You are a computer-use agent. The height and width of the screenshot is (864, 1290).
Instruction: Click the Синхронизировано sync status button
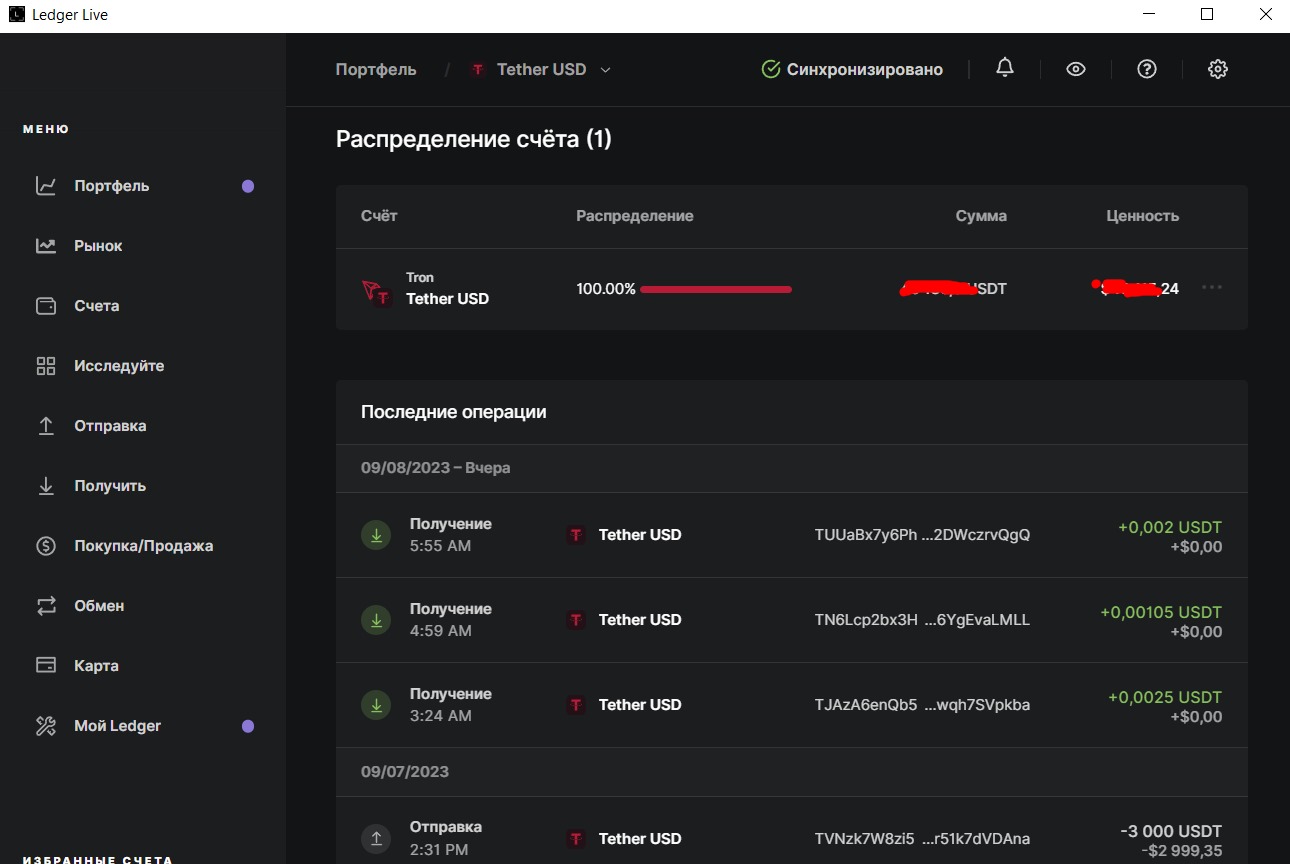point(852,69)
